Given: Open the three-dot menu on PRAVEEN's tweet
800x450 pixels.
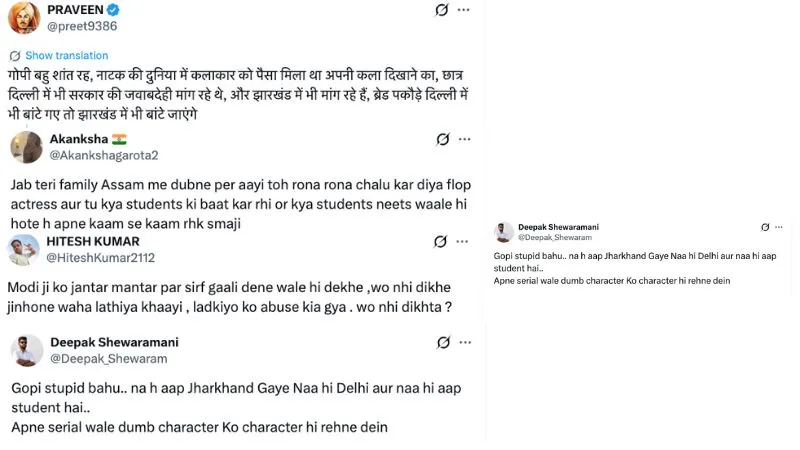Looking at the screenshot, I should click(x=463, y=10).
